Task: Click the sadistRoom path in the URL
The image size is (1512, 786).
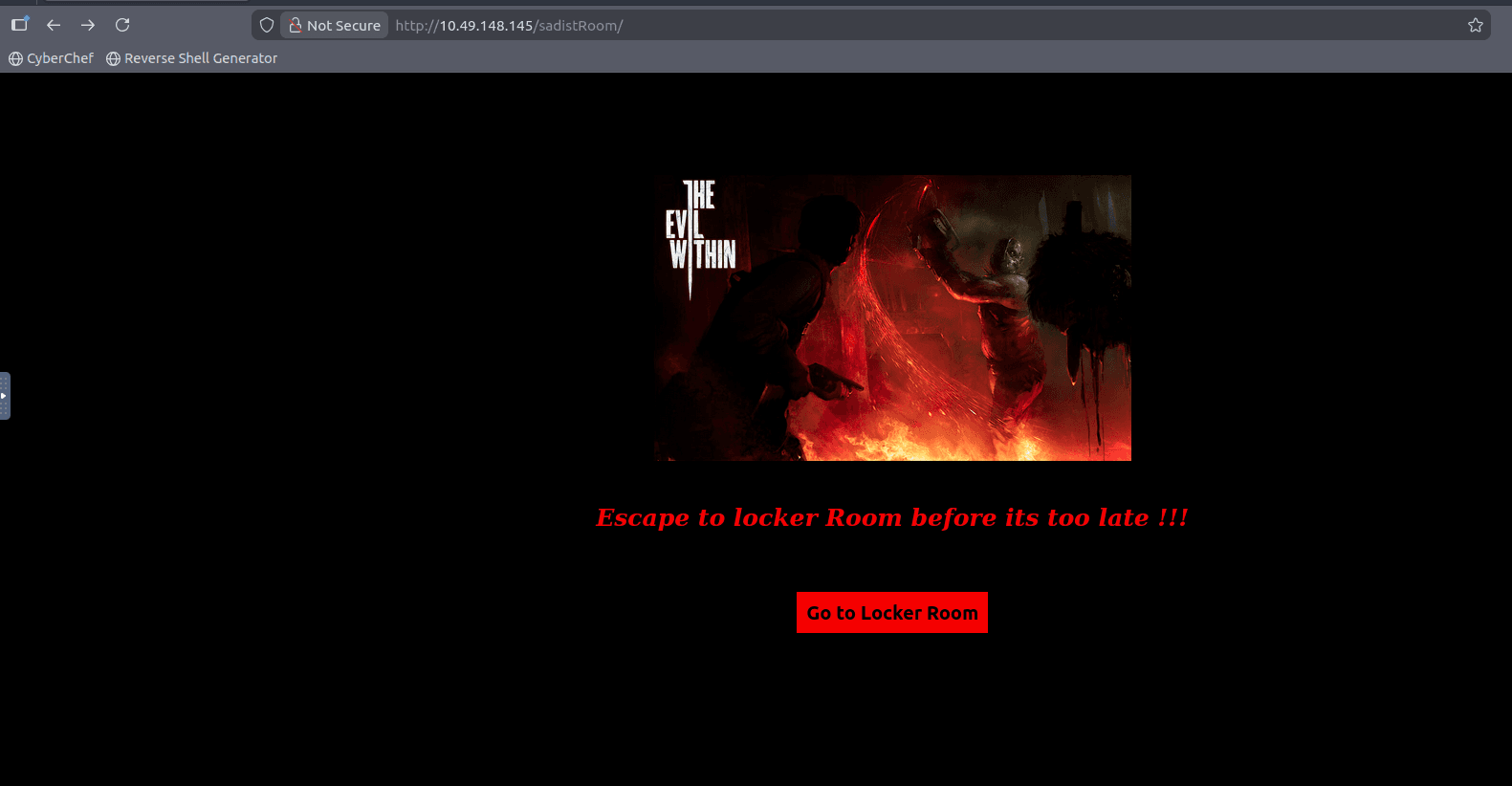Action: (x=579, y=26)
